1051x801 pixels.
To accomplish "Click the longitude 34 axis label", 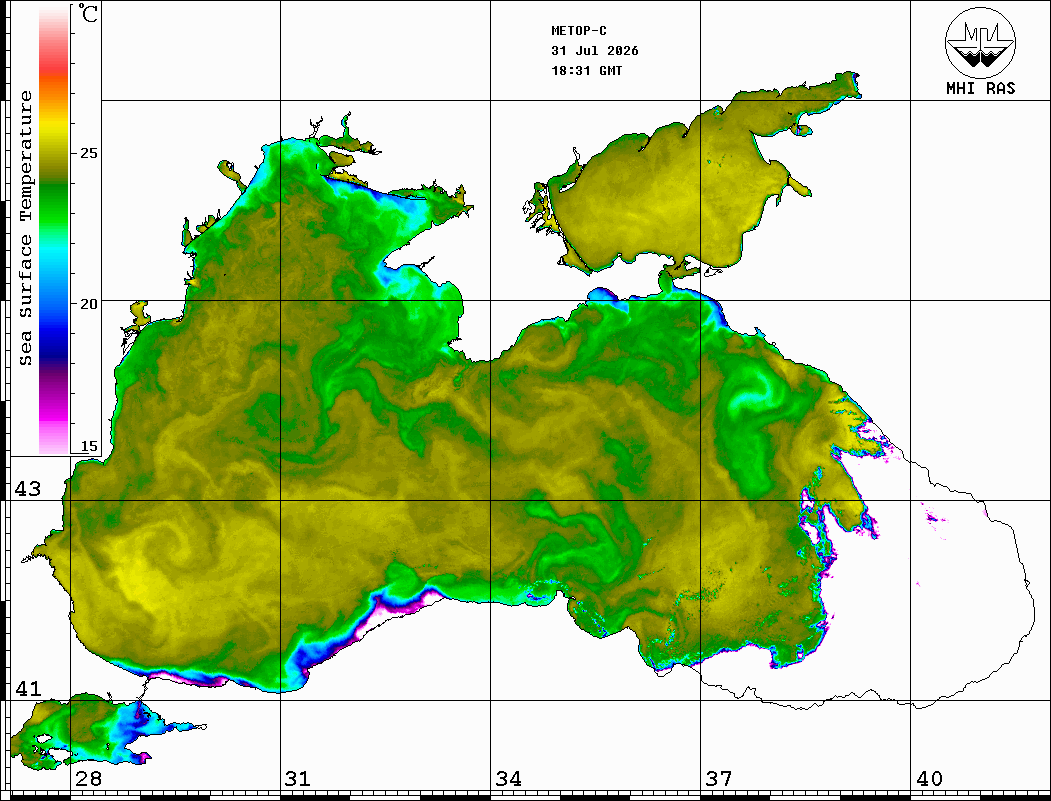I will pos(508,778).
